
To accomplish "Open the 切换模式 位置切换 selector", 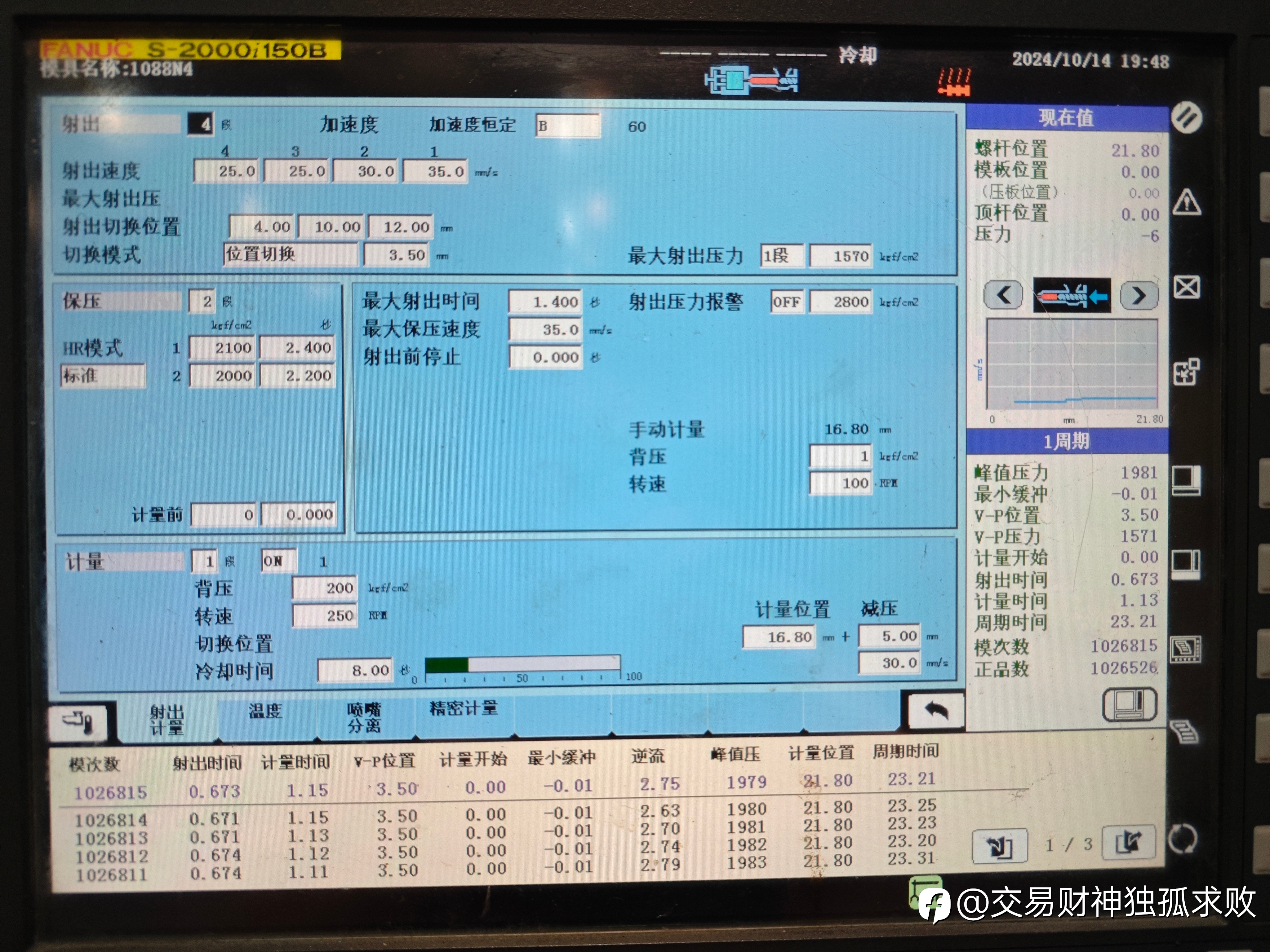I will pos(291,254).
